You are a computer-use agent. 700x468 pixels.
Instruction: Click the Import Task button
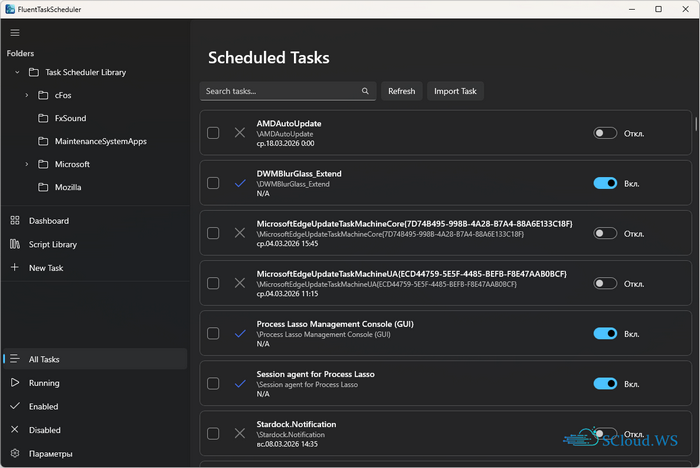(457, 91)
